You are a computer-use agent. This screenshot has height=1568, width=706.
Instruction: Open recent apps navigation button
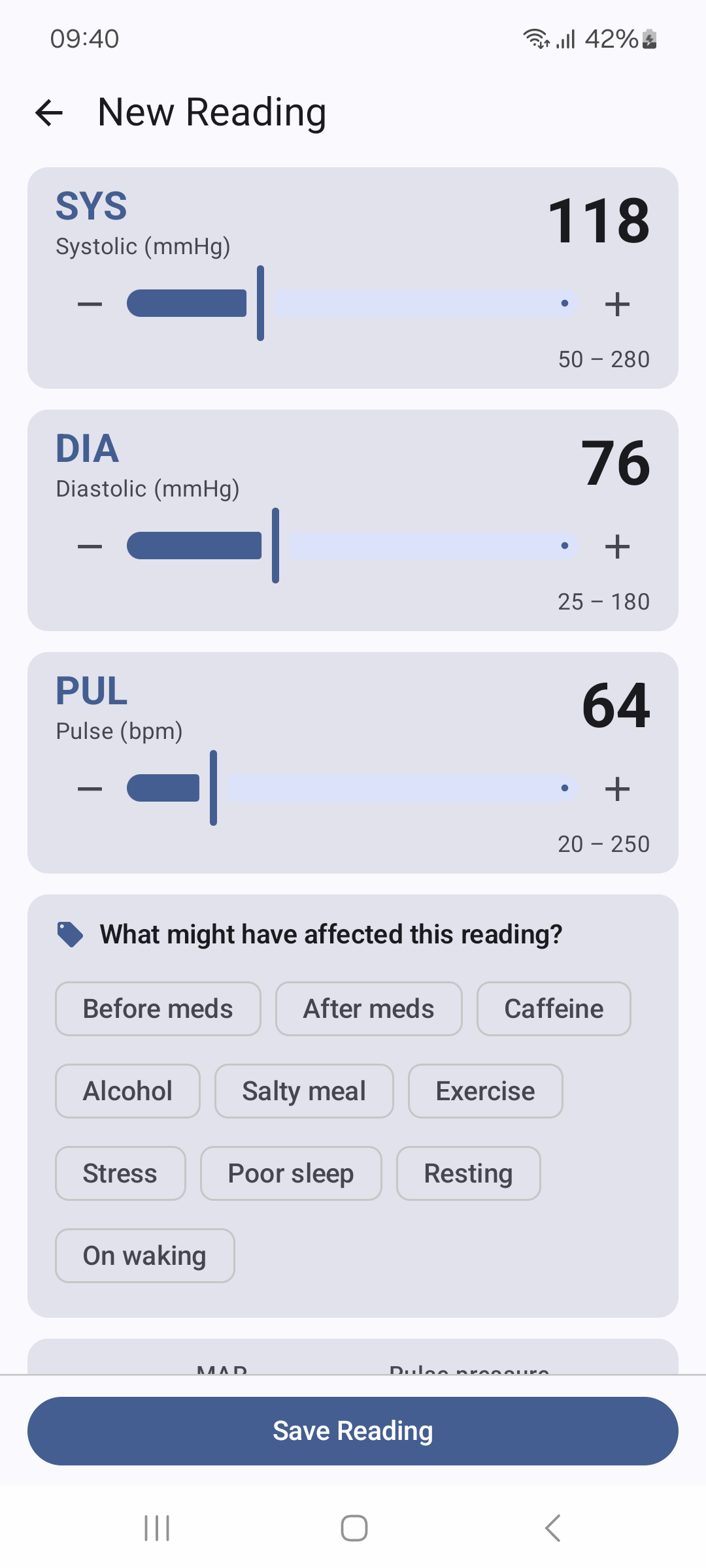pos(157,1528)
